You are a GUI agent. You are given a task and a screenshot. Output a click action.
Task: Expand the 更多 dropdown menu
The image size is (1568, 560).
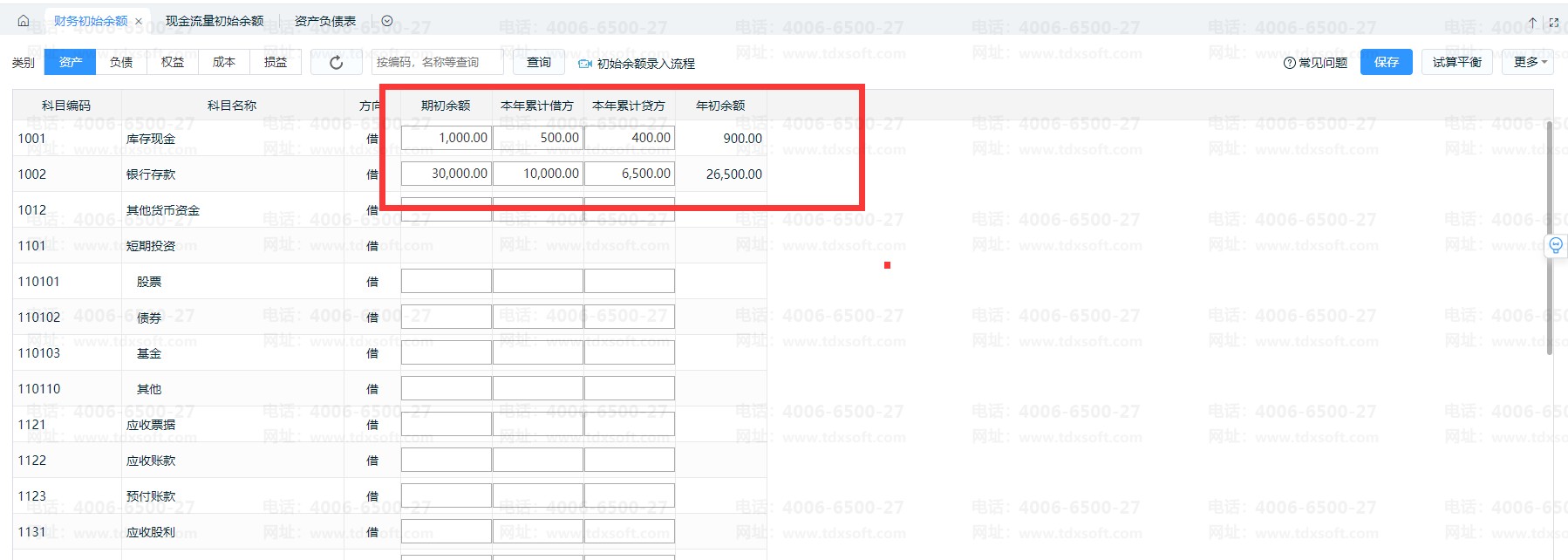tap(1530, 62)
